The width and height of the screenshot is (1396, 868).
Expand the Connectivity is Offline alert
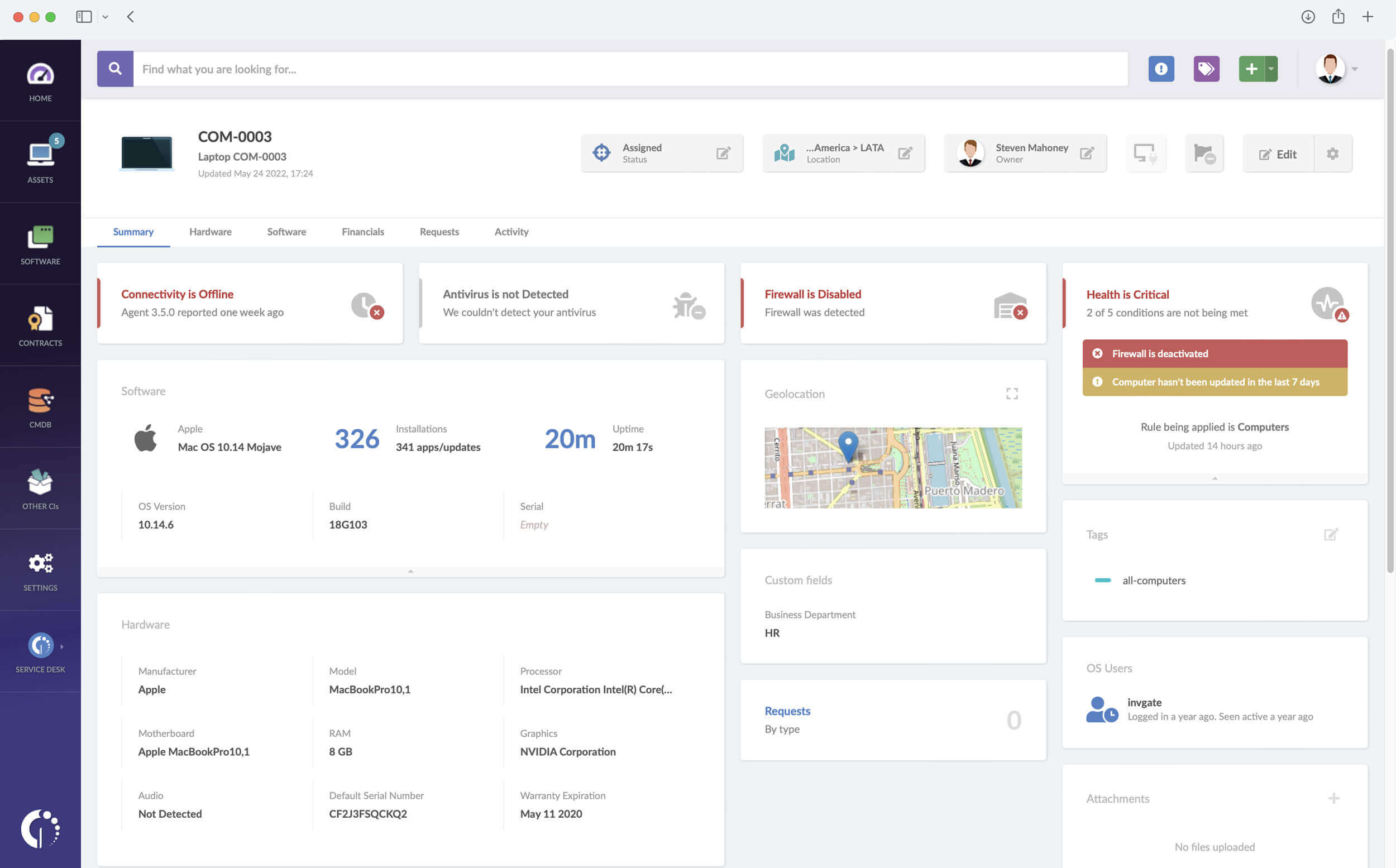pyautogui.click(x=248, y=302)
